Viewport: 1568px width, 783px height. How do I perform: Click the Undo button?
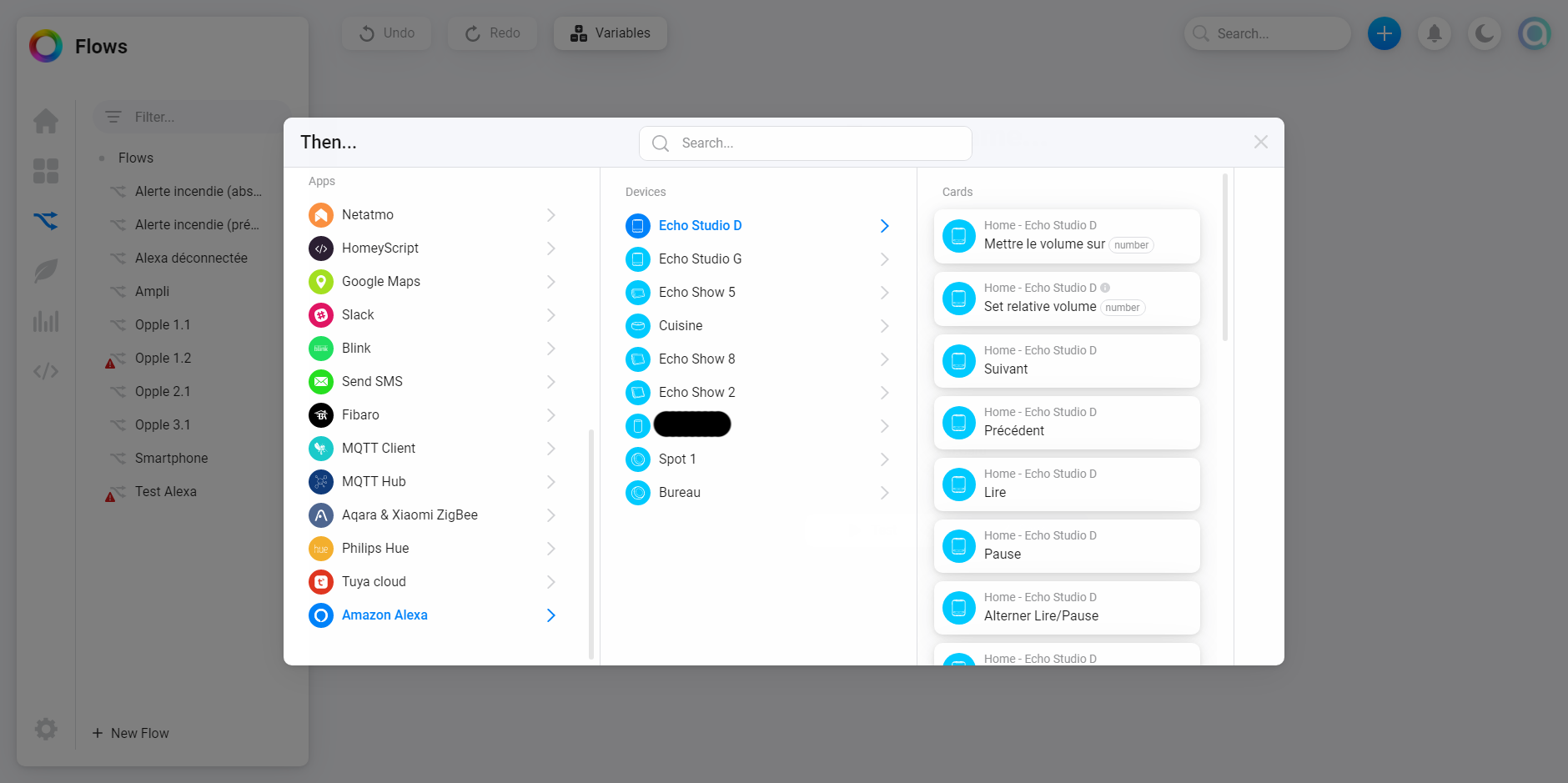pyautogui.click(x=387, y=33)
